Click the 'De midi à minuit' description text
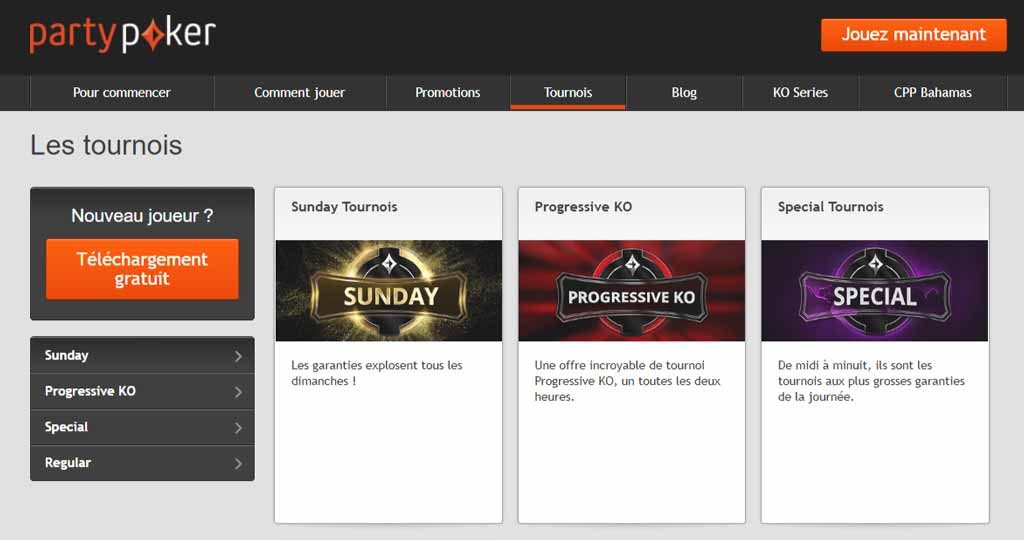Screen dimensions: 1024x540 click(871, 381)
